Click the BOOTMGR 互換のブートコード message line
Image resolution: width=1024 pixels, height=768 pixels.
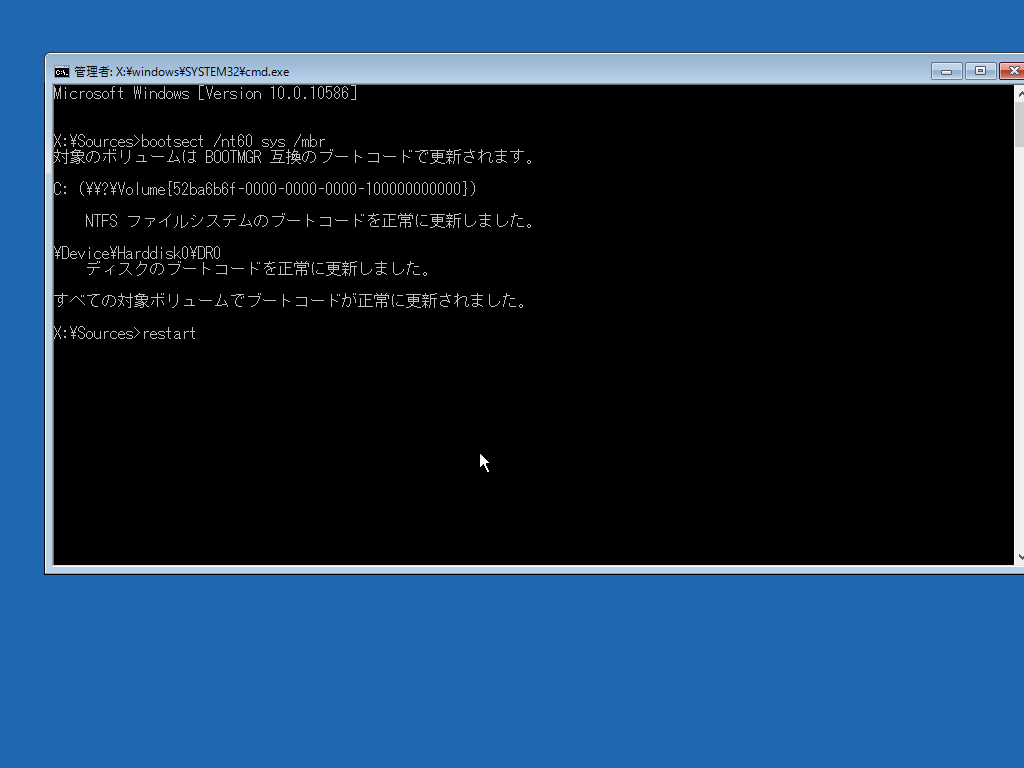[294, 157]
